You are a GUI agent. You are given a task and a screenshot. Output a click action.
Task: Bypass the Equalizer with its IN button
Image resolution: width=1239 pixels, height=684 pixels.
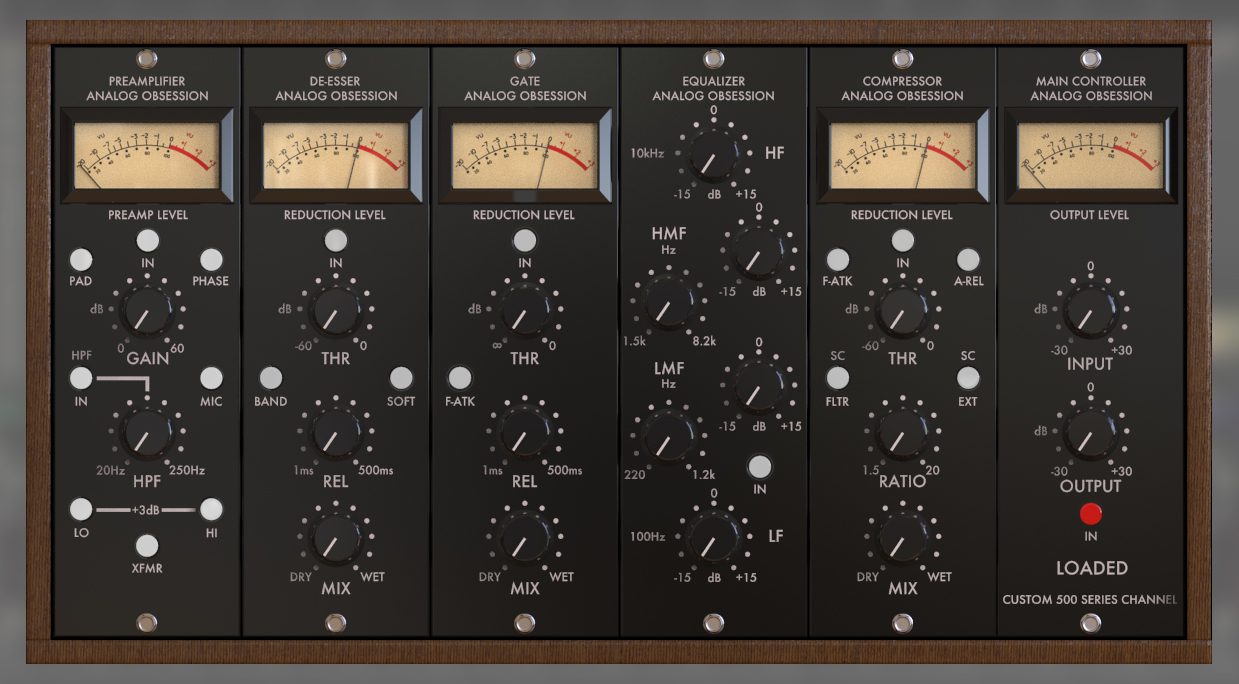760,466
